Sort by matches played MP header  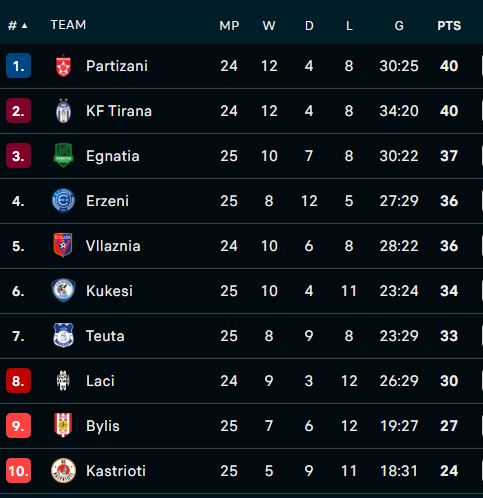(x=229, y=26)
